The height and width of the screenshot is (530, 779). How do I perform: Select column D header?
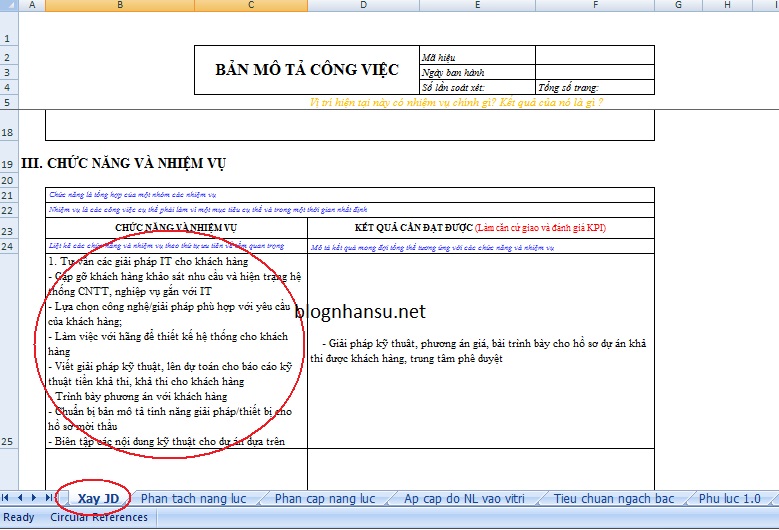coord(363,6)
